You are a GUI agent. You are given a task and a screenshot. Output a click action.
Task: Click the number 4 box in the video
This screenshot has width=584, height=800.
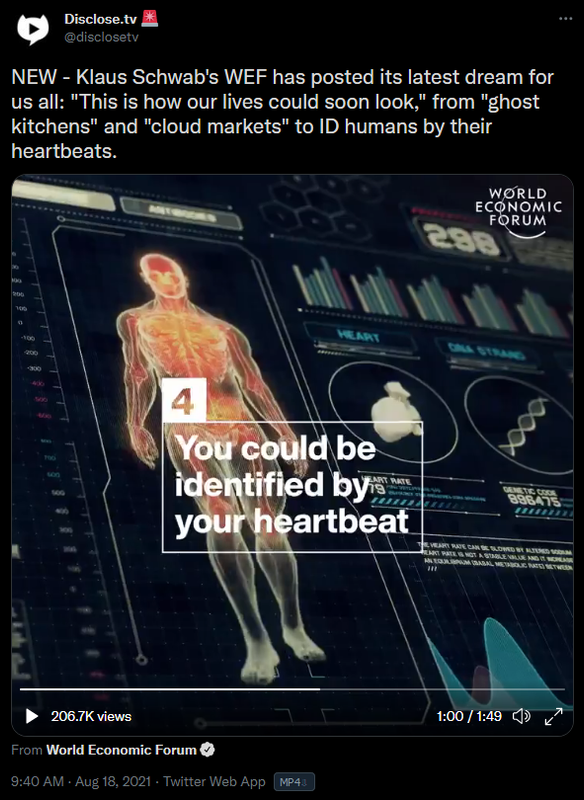pyautogui.click(x=184, y=400)
